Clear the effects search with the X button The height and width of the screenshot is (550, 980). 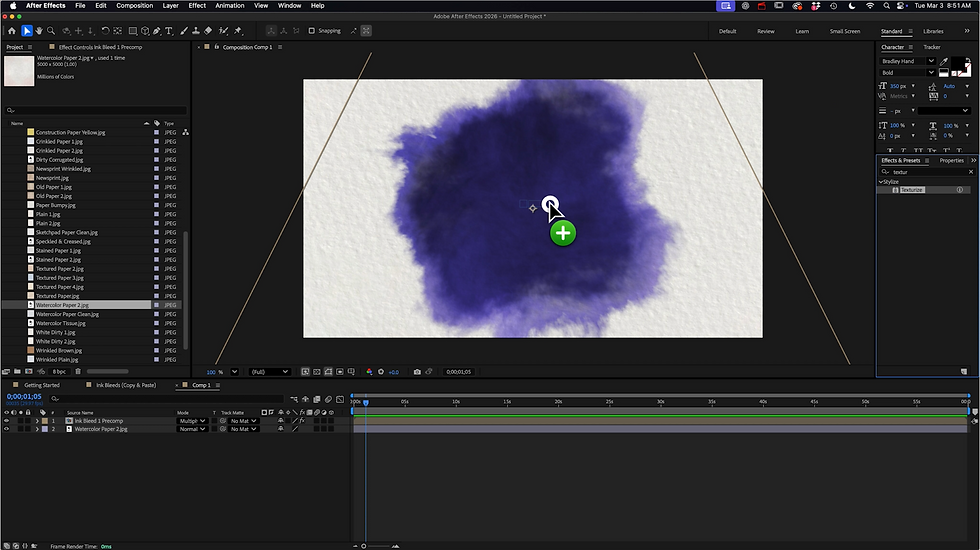[x=971, y=172]
